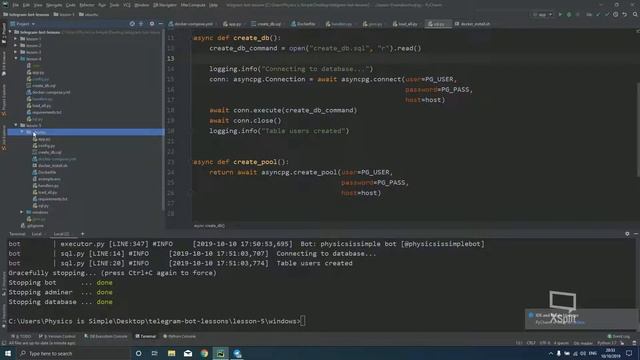Collapse the highlighted folder under lesson-5
This screenshot has height=360, width=640.
pos(22,132)
